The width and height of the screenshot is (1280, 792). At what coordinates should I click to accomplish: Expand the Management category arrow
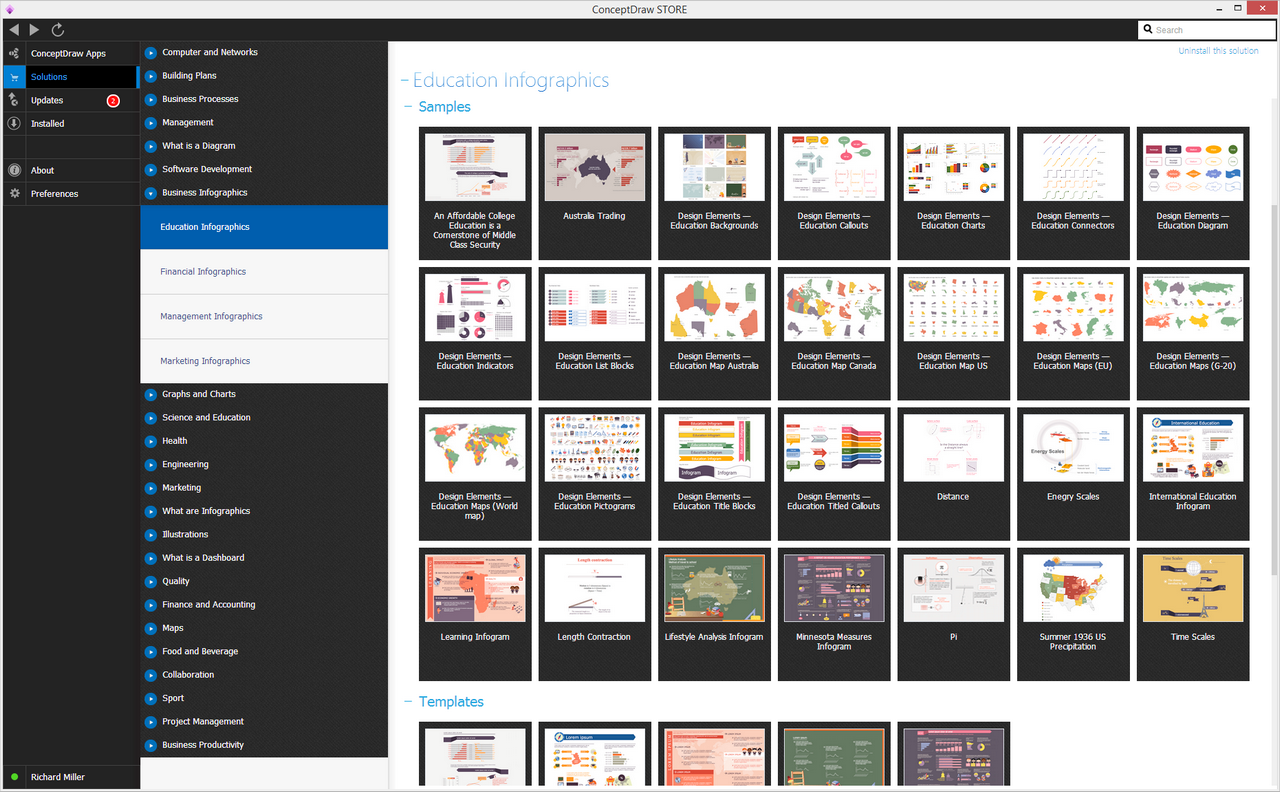(x=150, y=122)
